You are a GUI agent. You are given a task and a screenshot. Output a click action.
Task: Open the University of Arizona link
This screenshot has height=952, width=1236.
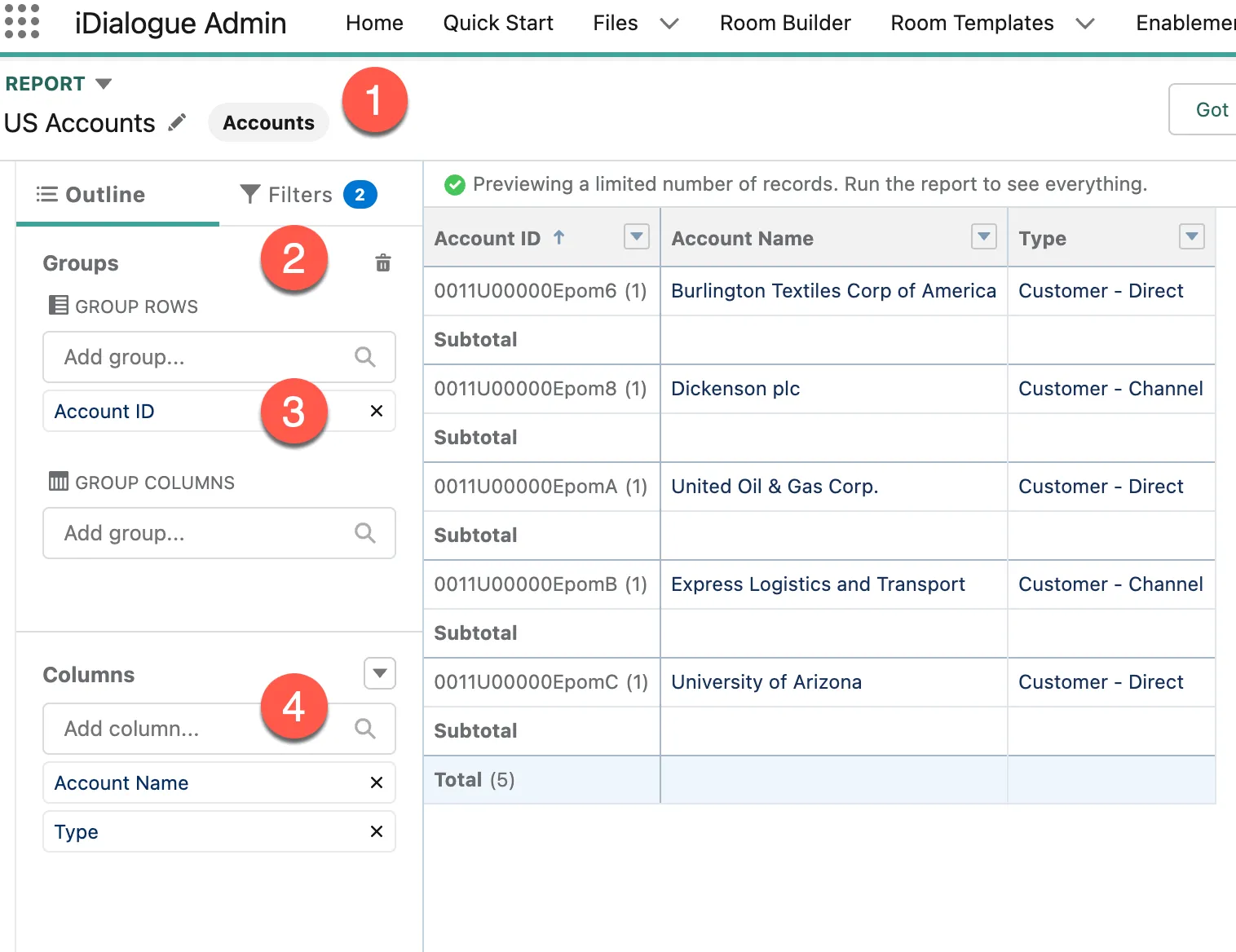[x=766, y=681]
